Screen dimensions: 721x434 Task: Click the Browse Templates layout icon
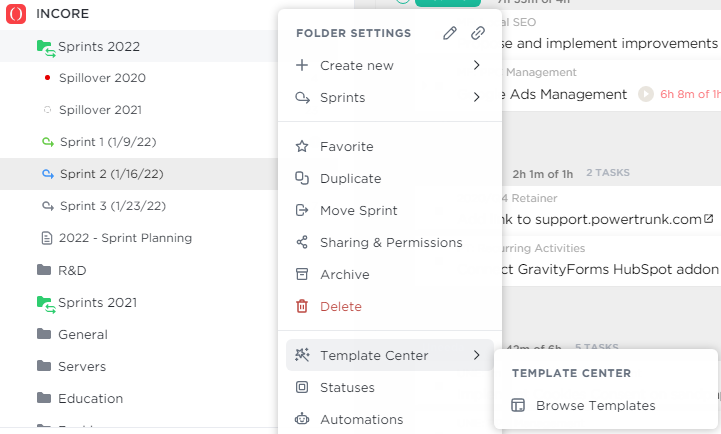tap(518, 405)
